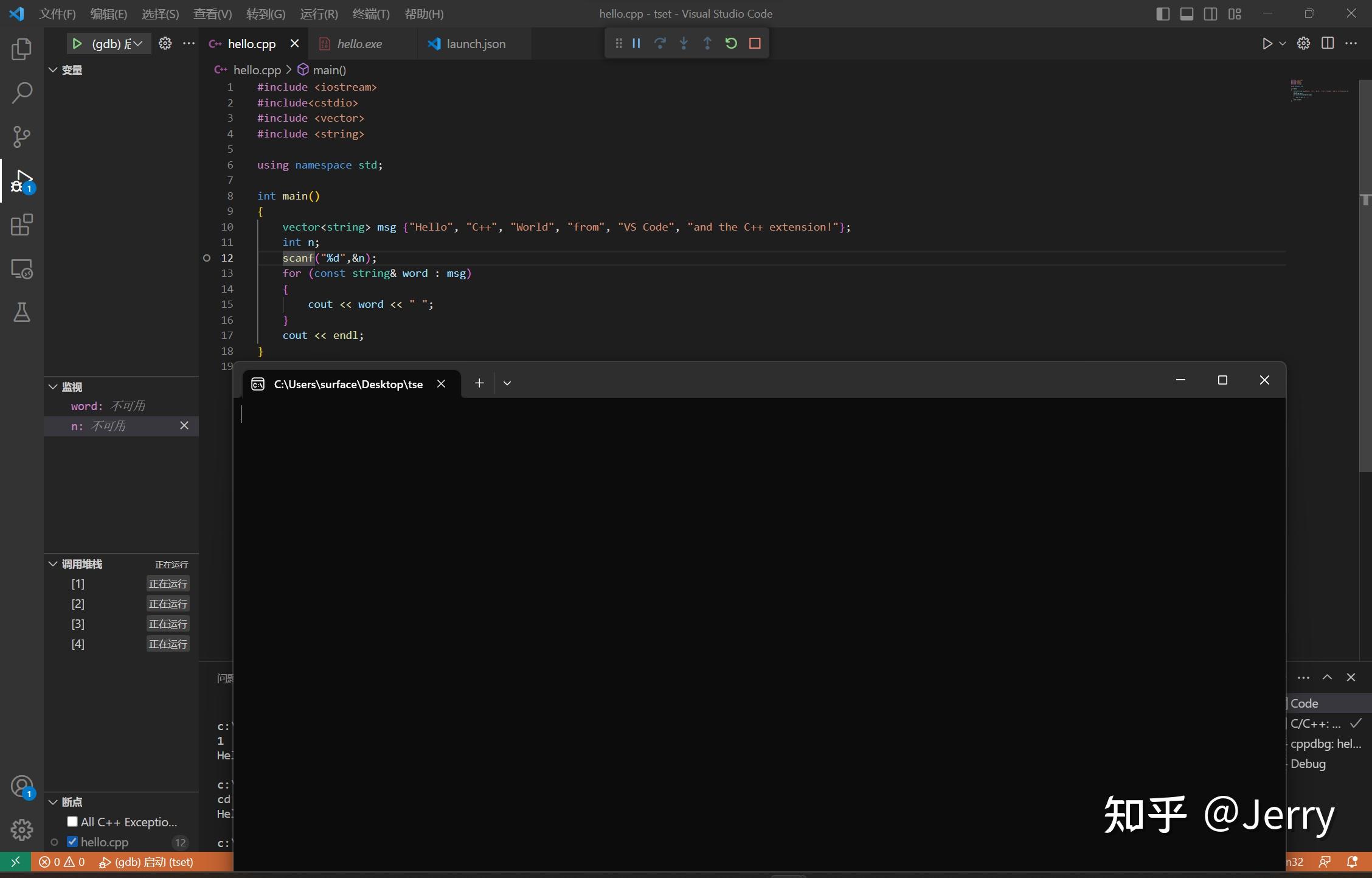Open launch.json via debug gear icon
This screenshot has height=878, width=1372.
[165, 43]
